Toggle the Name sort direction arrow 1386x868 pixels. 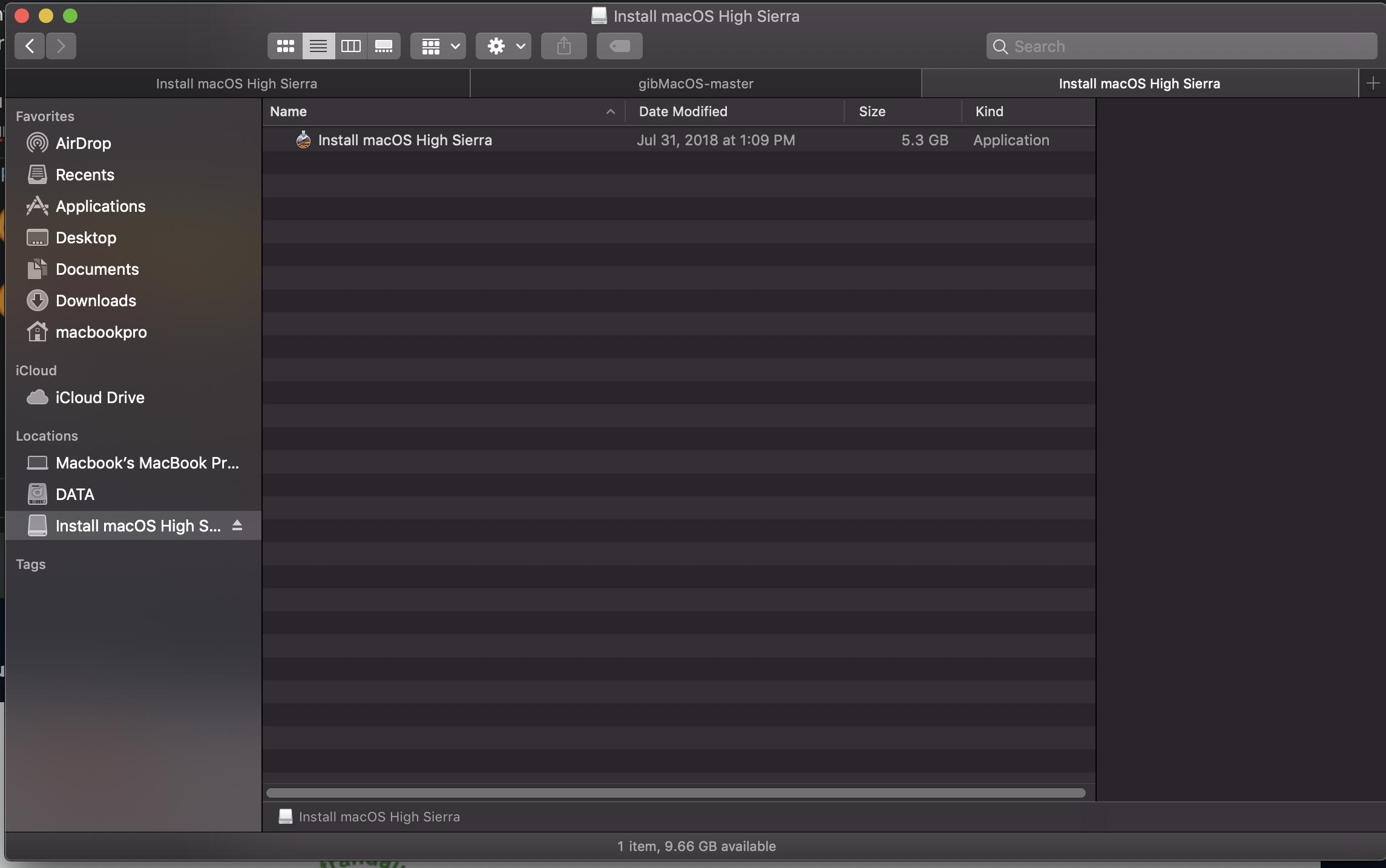tap(610, 111)
